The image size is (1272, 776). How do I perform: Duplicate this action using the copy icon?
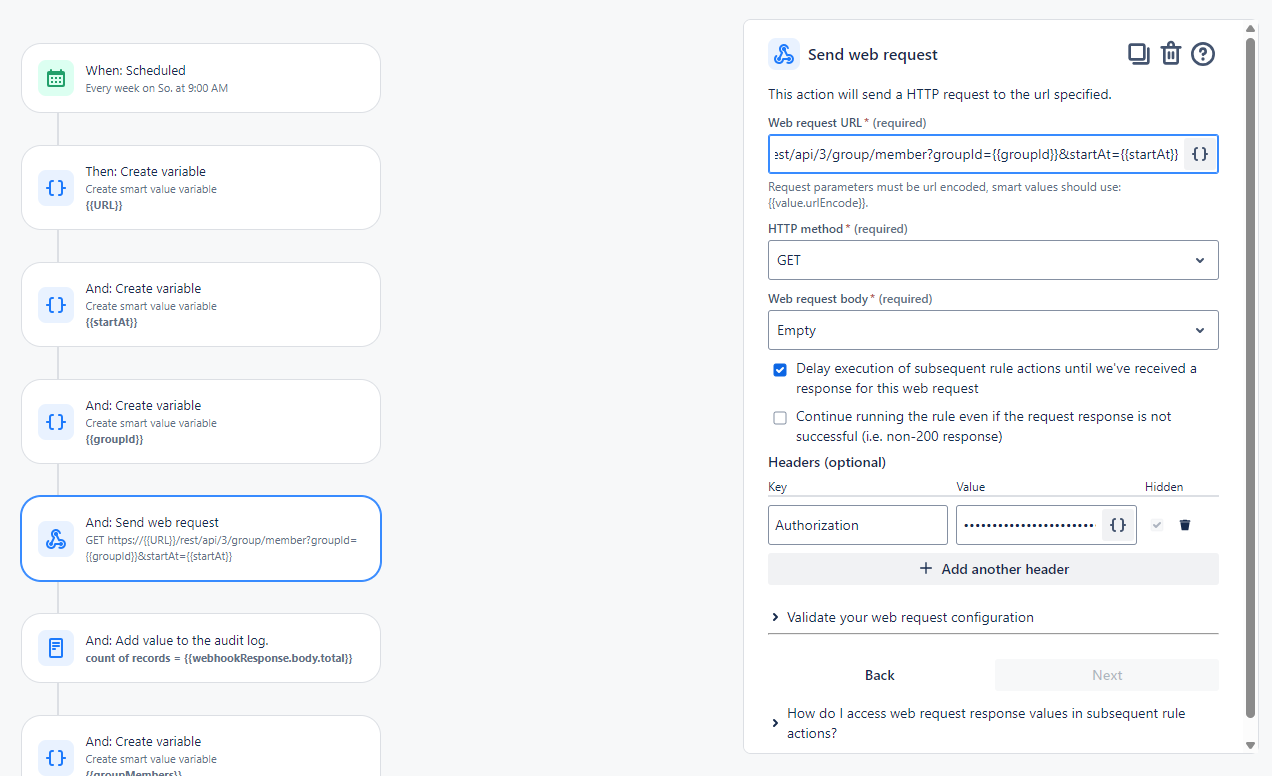[1138, 54]
